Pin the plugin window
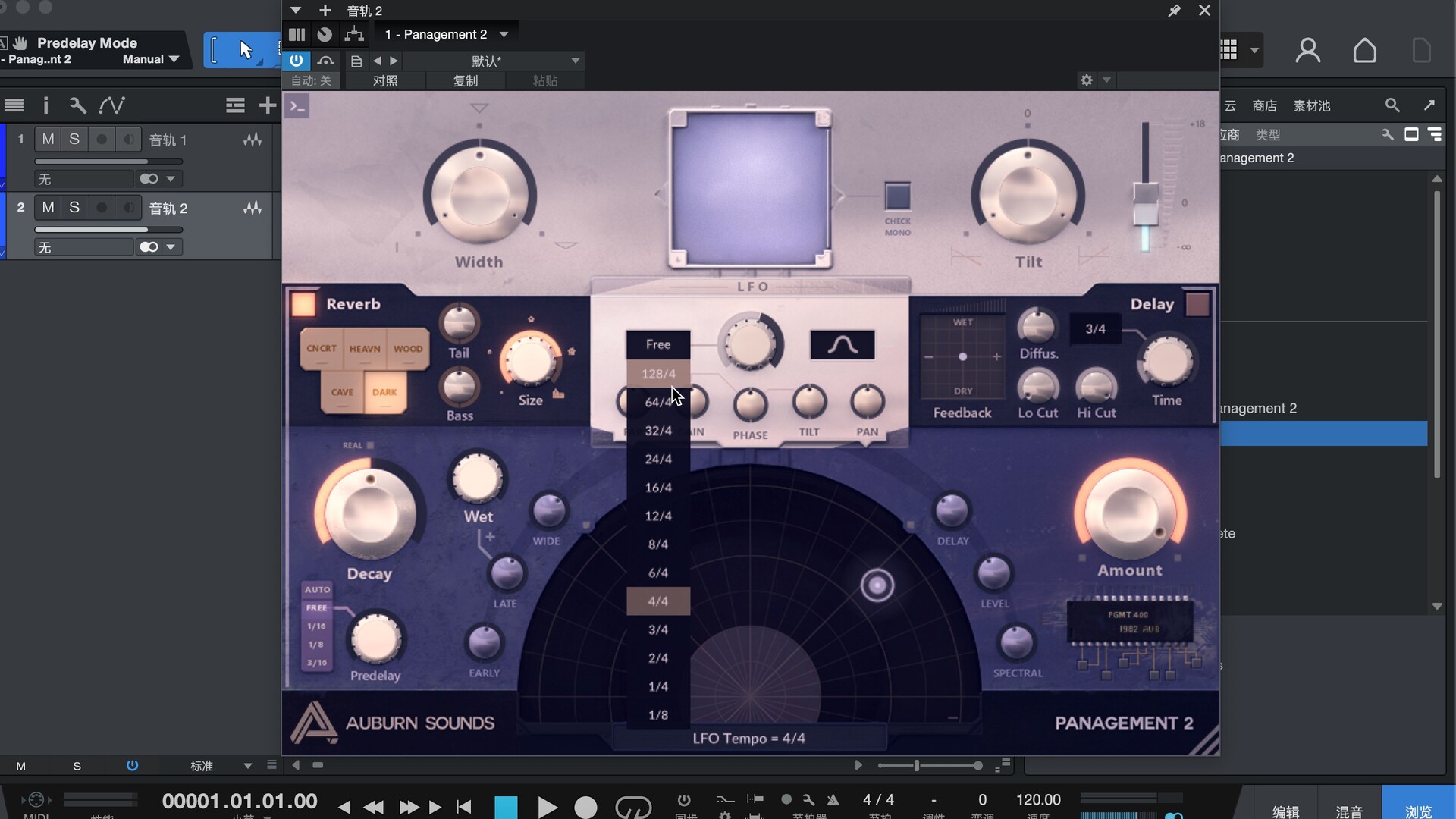Viewport: 1456px width, 819px height. click(x=1174, y=11)
